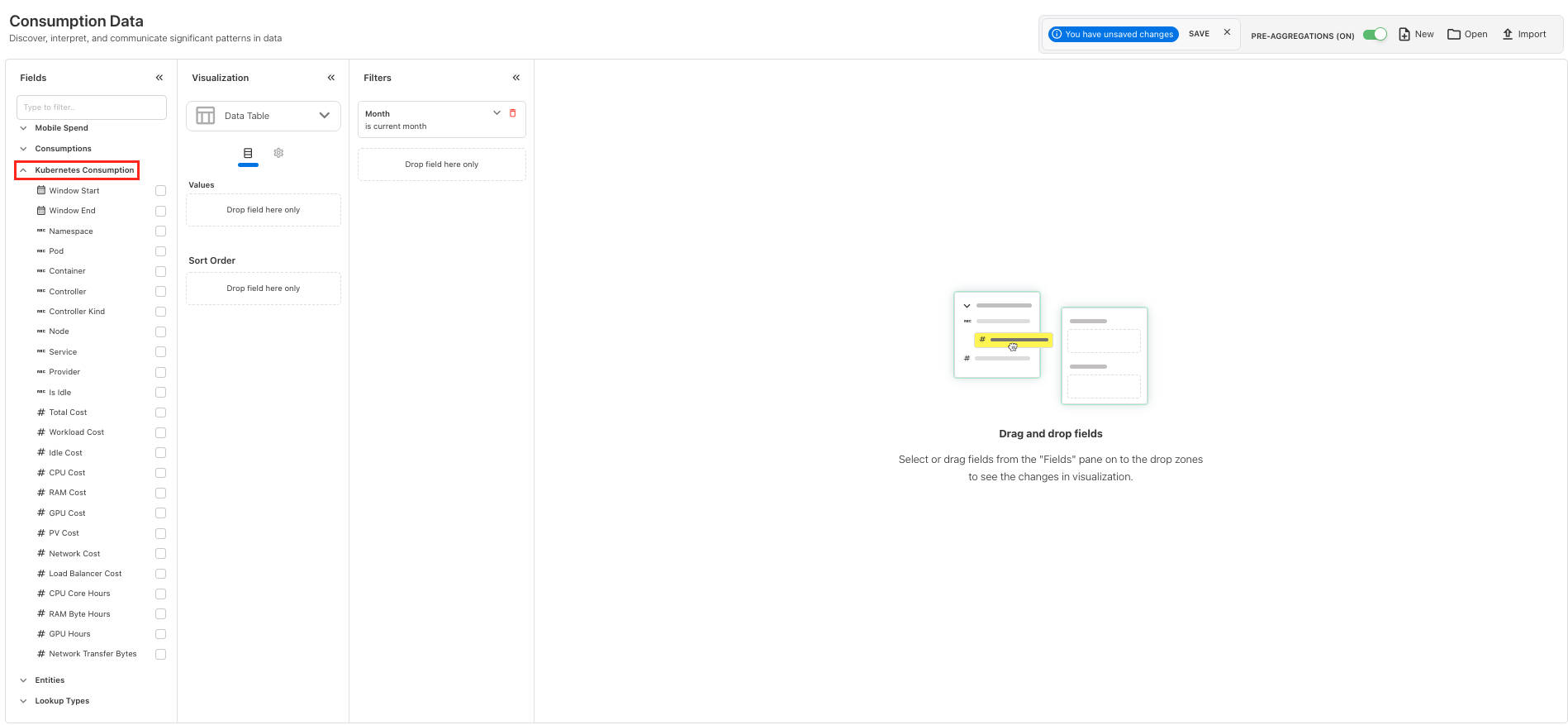
Task: Click the Open folder icon
Action: point(1454,34)
